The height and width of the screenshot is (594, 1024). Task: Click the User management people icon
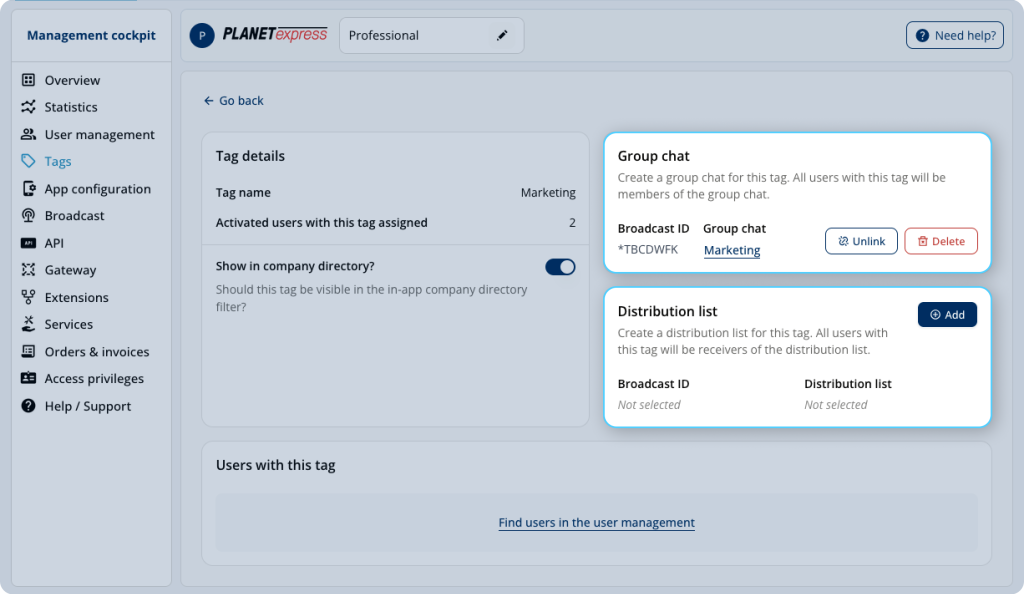[x=28, y=134]
